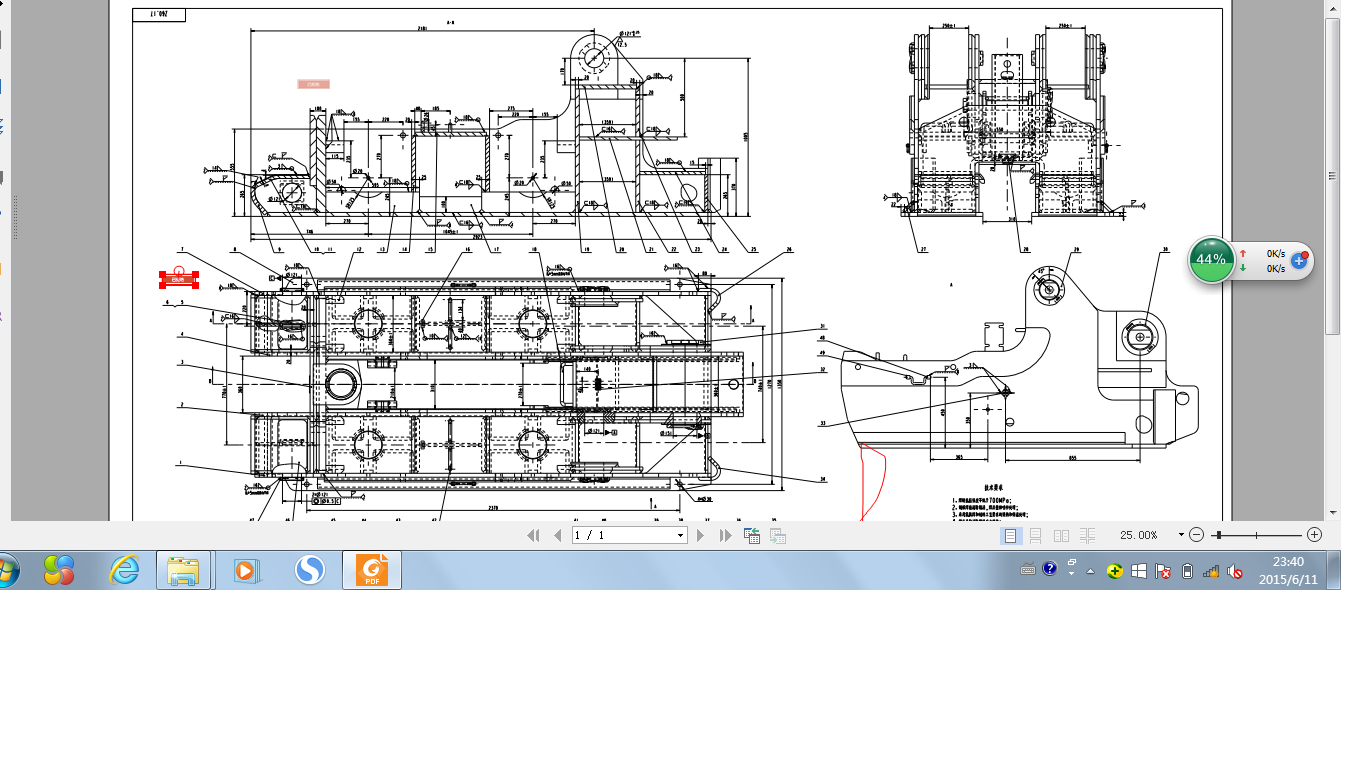Select facing pages view mode
This screenshot has width=1366, height=768.
(x=1062, y=536)
